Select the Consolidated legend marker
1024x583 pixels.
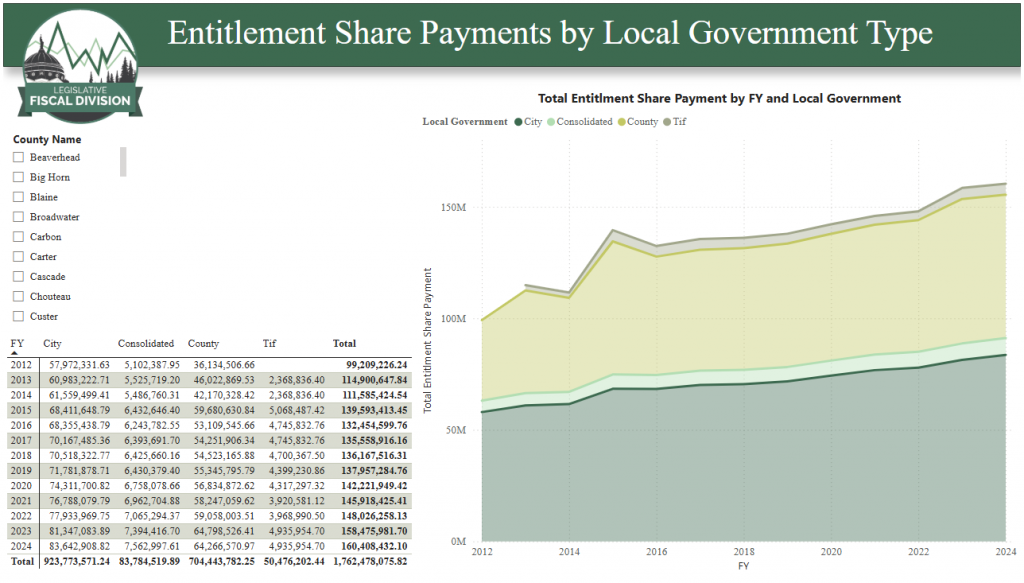click(x=550, y=122)
